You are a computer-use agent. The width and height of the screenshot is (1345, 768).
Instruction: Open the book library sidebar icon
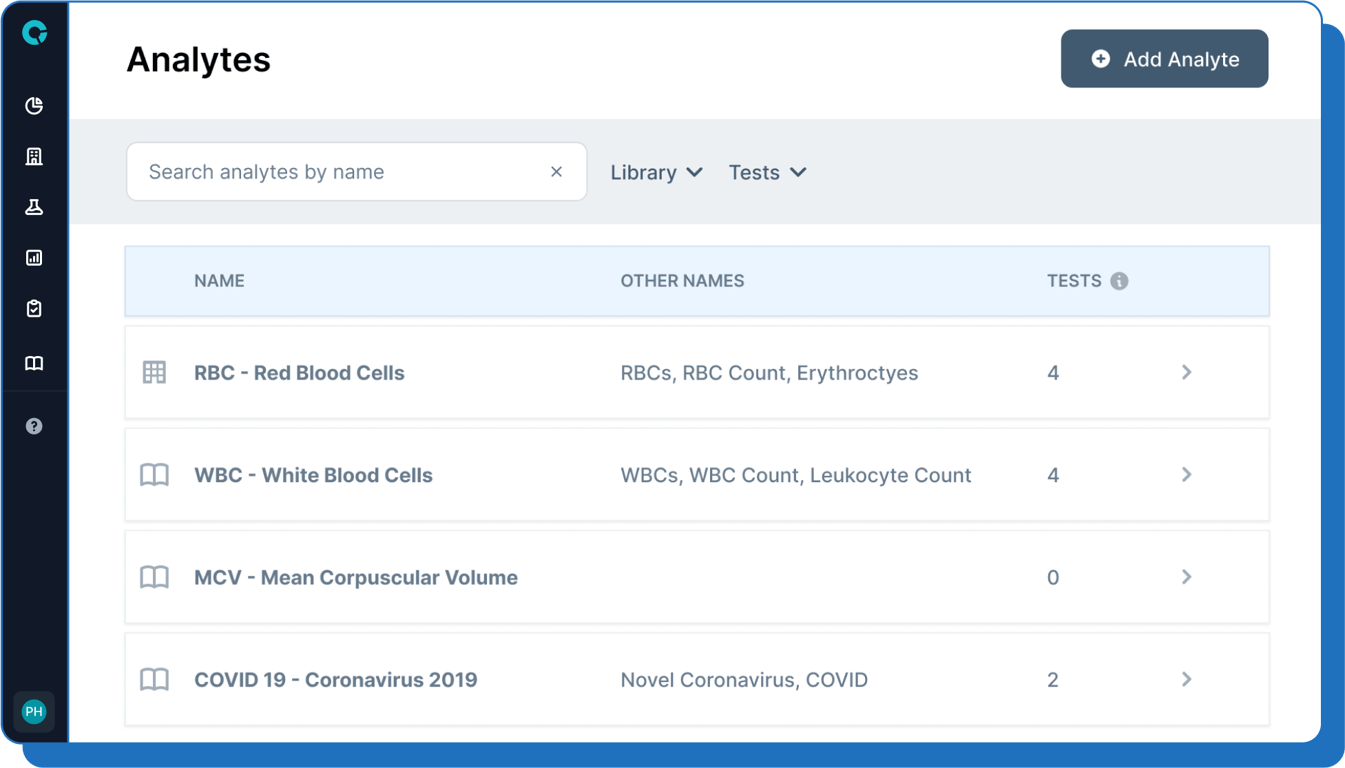(34, 363)
